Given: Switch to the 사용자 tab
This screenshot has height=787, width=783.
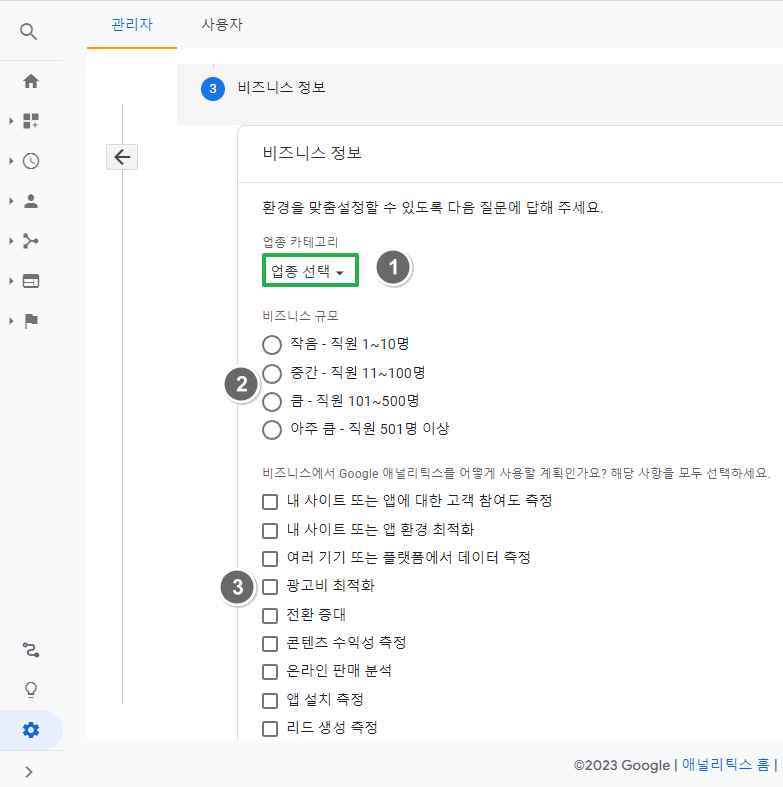Looking at the screenshot, I should click(x=222, y=25).
